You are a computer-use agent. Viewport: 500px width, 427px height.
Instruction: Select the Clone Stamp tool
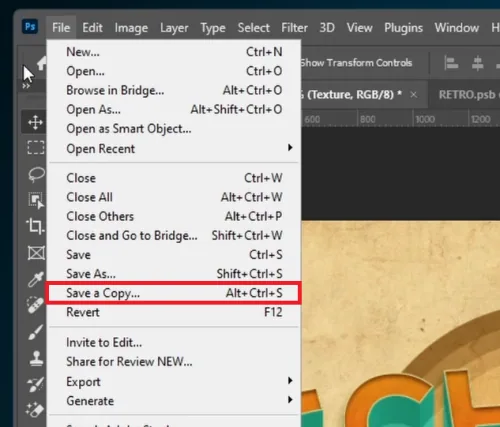36,359
